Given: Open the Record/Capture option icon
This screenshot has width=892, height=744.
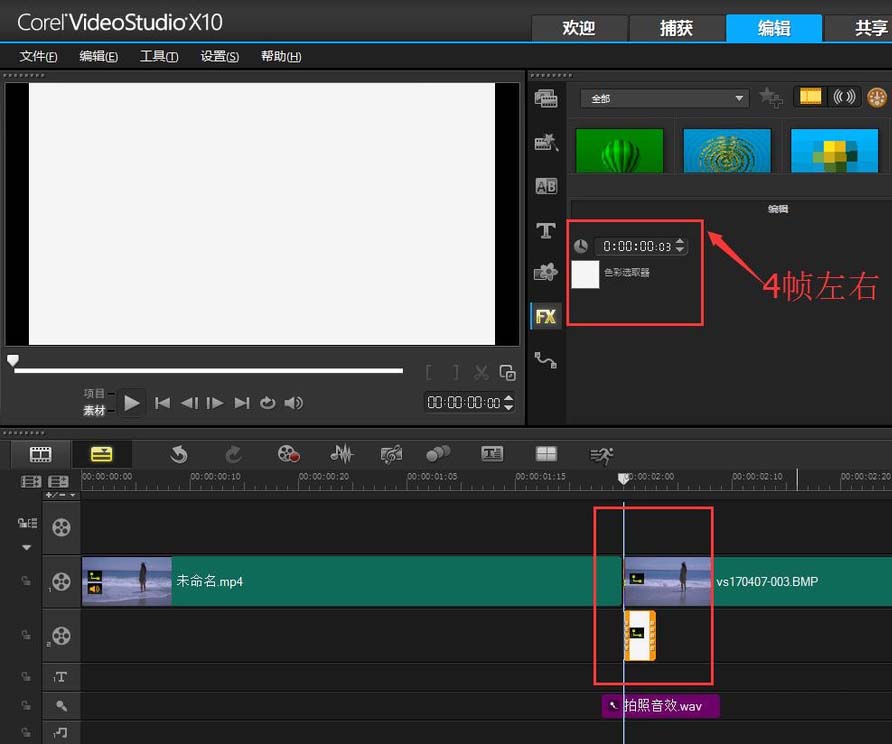Looking at the screenshot, I should pyautogui.click(x=288, y=454).
